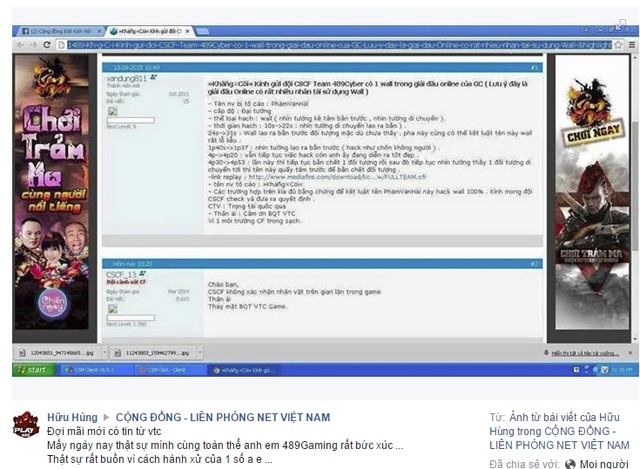This screenshot has width=640, height=469.
Task: Click the globe icon beside Mọi người
Action: tap(570, 464)
